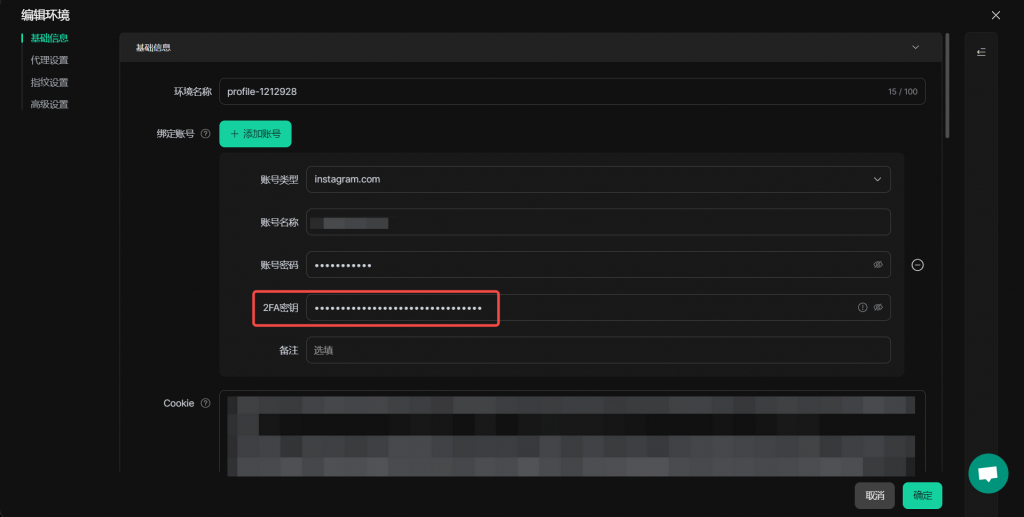Close the 编辑环境 dialog with X
The image size is (1024, 517).
pos(995,15)
